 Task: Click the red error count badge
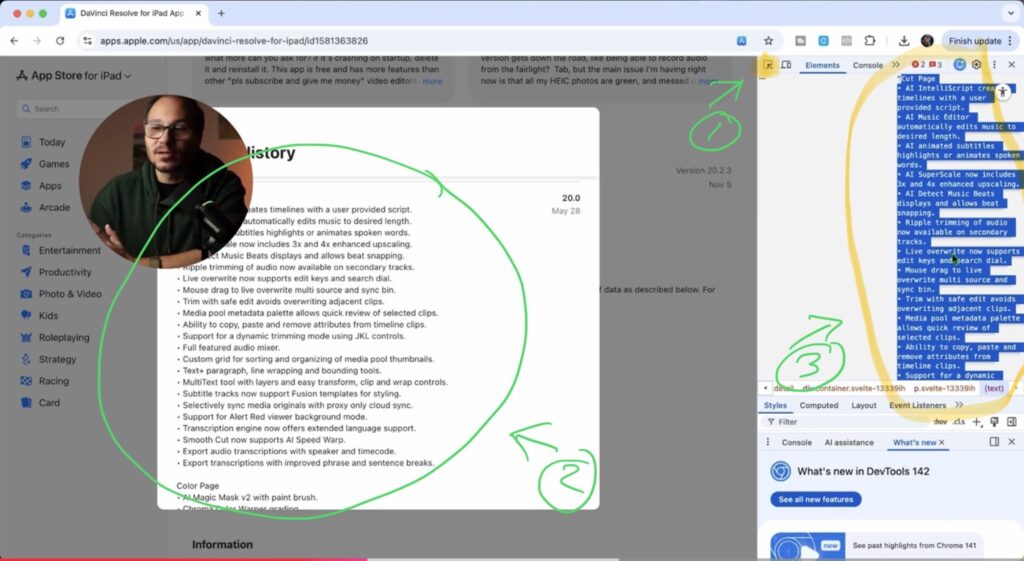pyautogui.click(x=918, y=65)
